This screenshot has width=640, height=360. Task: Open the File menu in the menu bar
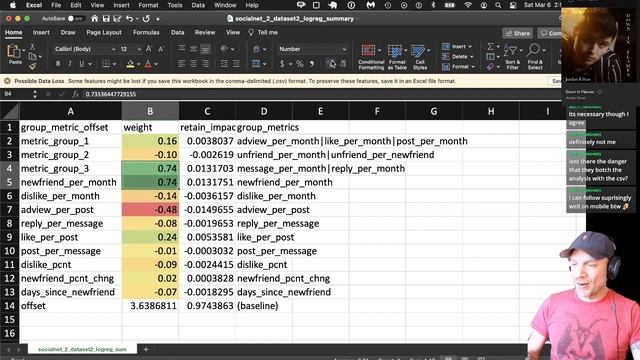click(x=56, y=5)
